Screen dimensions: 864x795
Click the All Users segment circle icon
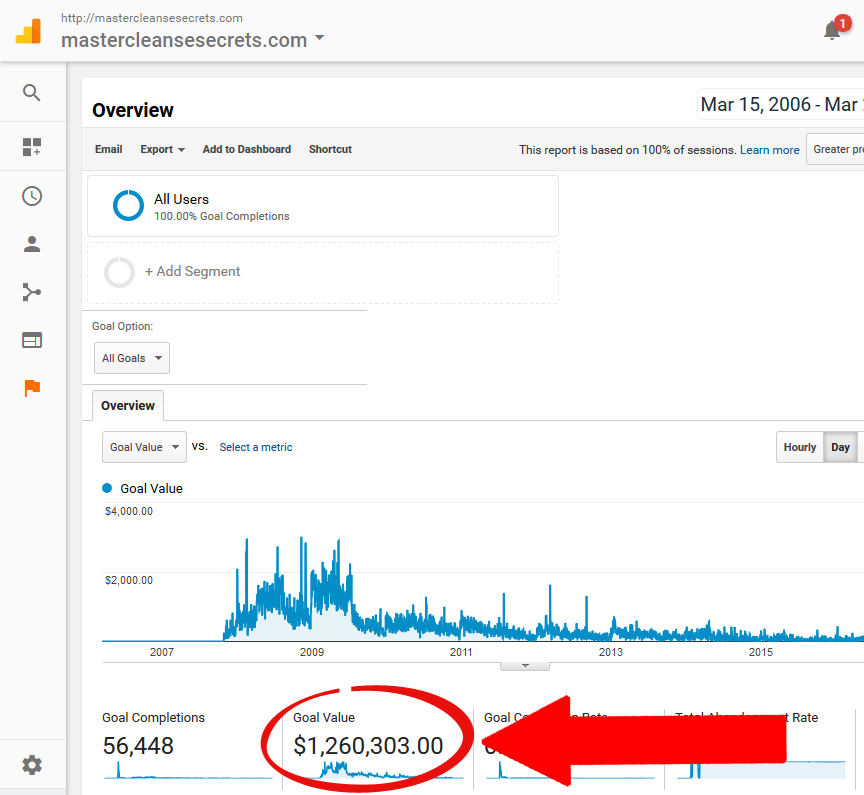pyautogui.click(x=128, y=206)
